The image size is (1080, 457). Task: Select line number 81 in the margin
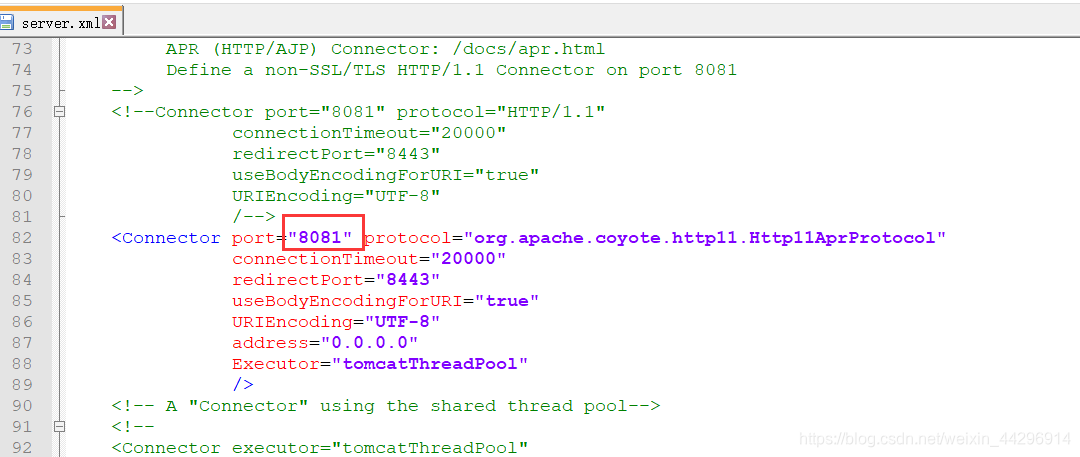tap(23, 217)
